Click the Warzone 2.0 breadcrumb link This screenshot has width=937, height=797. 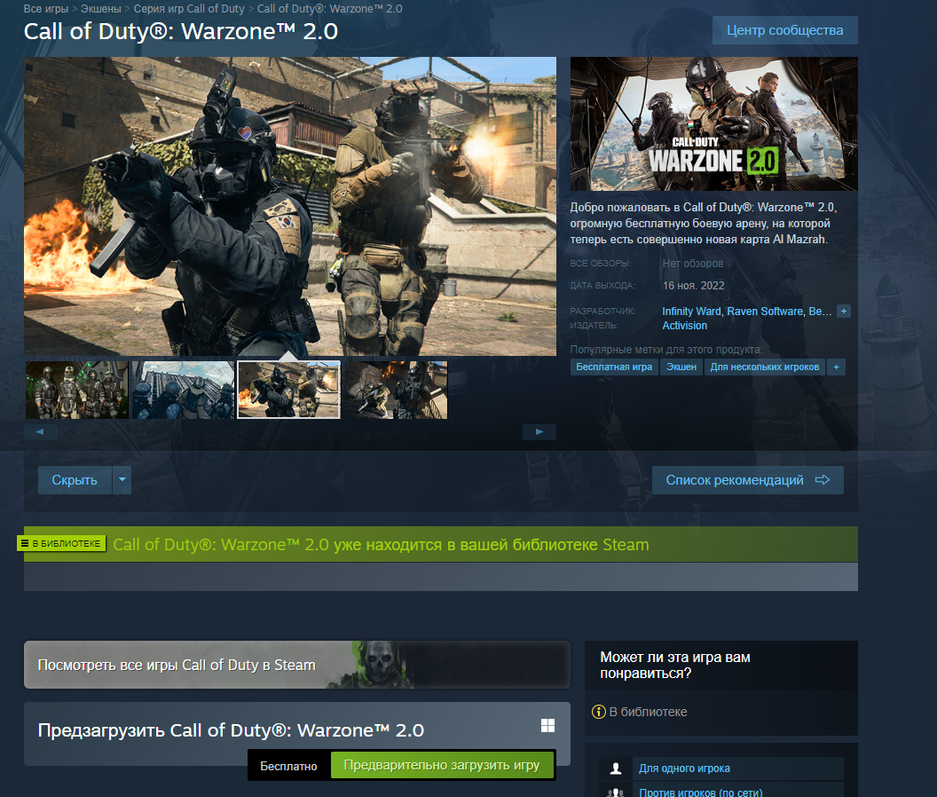coord(330,9)
